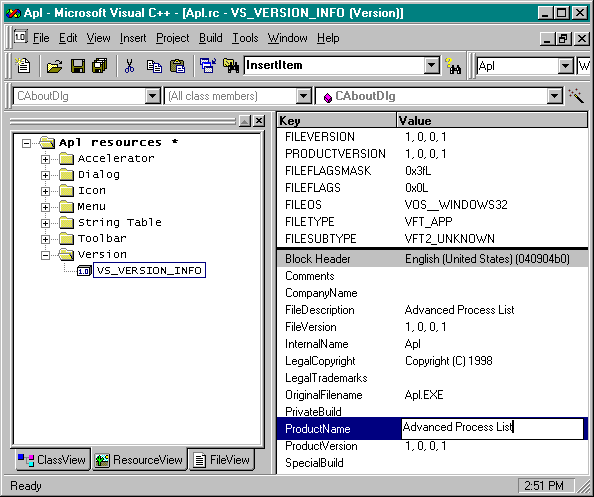Click the Find in Files binoculars icon
Screen dimensions: 594x497
click(x=231, y=66)
